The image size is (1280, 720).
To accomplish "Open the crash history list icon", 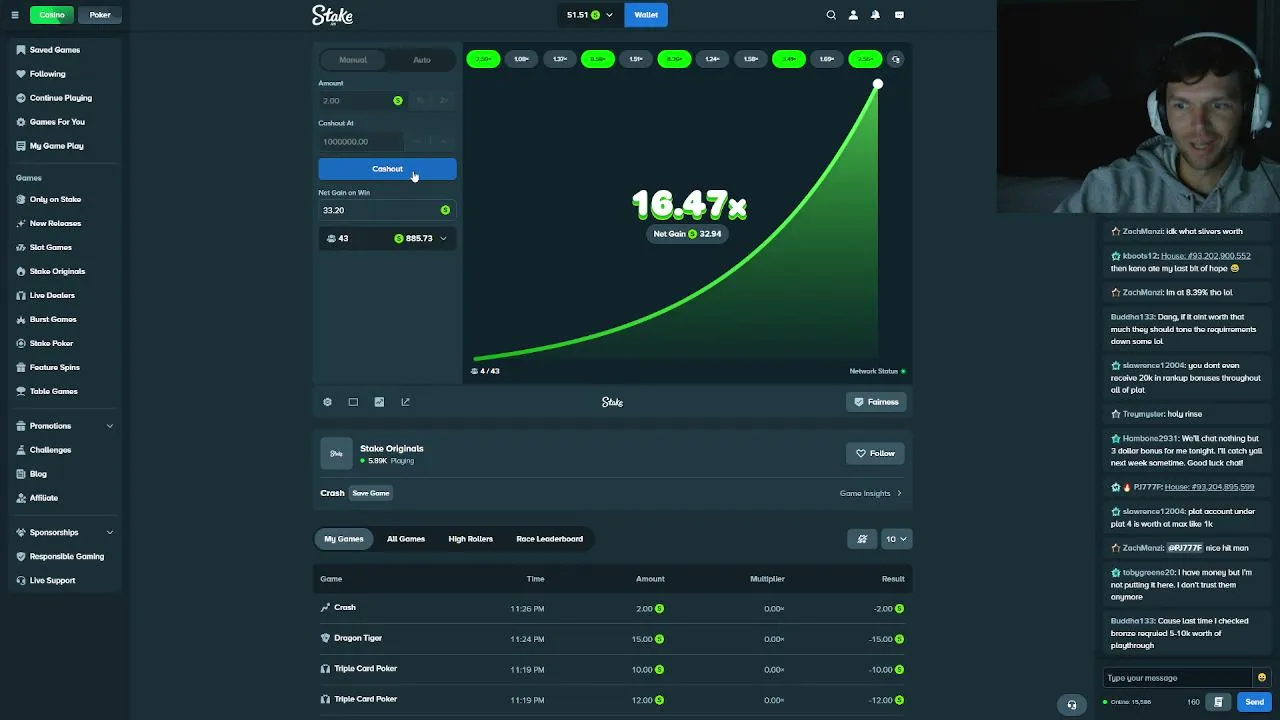I will point(896,59).
